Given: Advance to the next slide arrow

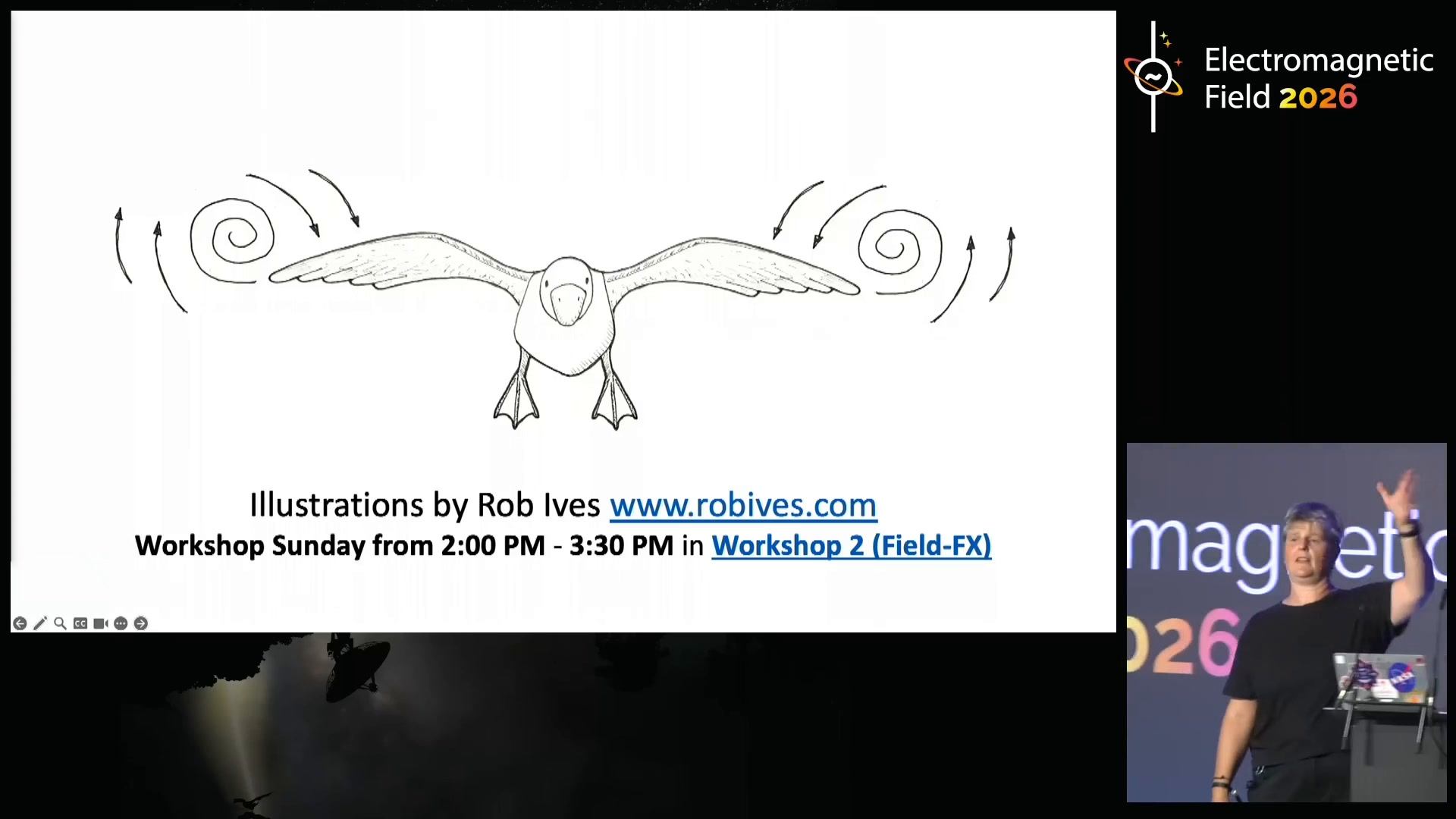Looking at the screenshot, I should coord(141,623).
